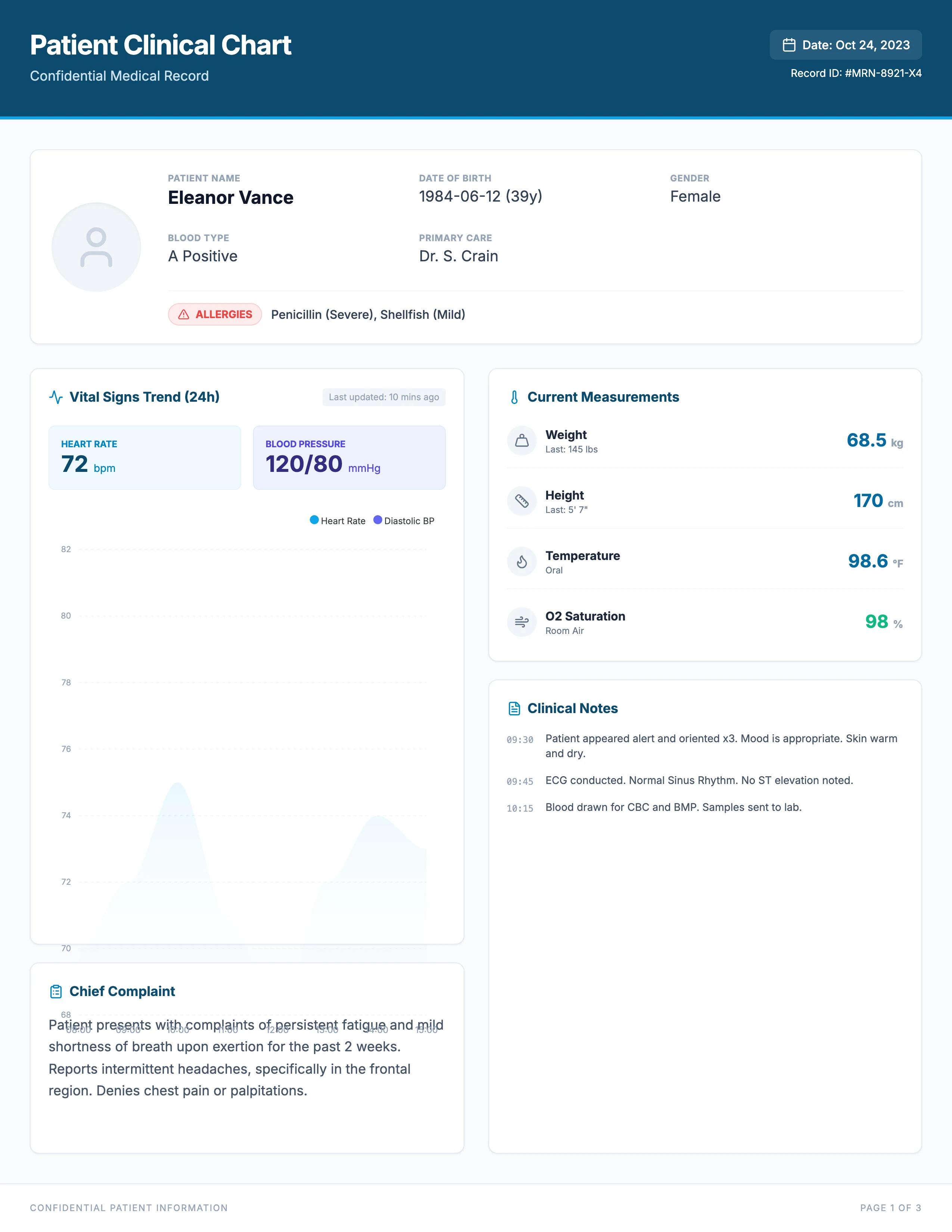952x1232 pixels.
Task: Click the patient name Eleanor Vance
Action: click(231, 198)
